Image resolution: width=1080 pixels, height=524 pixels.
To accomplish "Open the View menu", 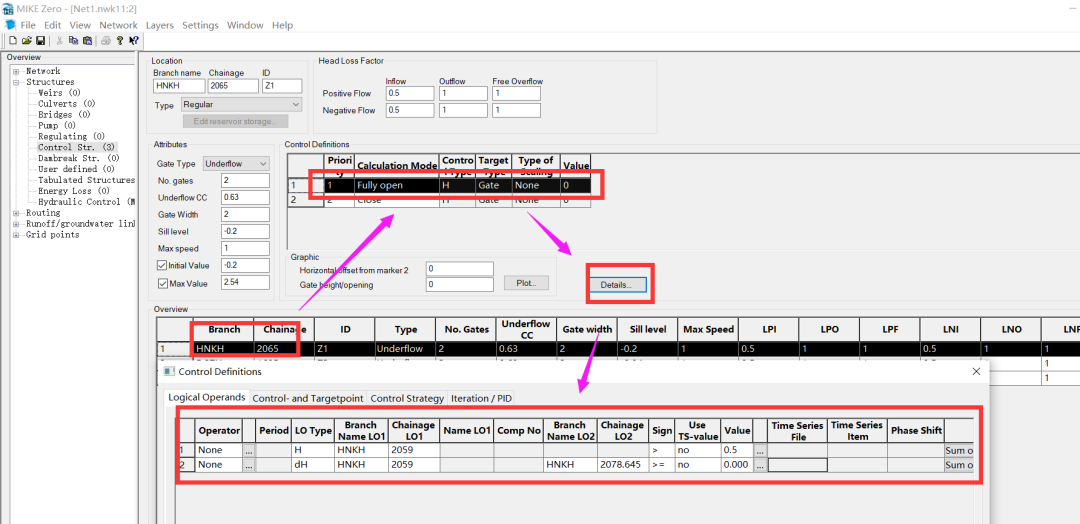I will click(80, 25).
